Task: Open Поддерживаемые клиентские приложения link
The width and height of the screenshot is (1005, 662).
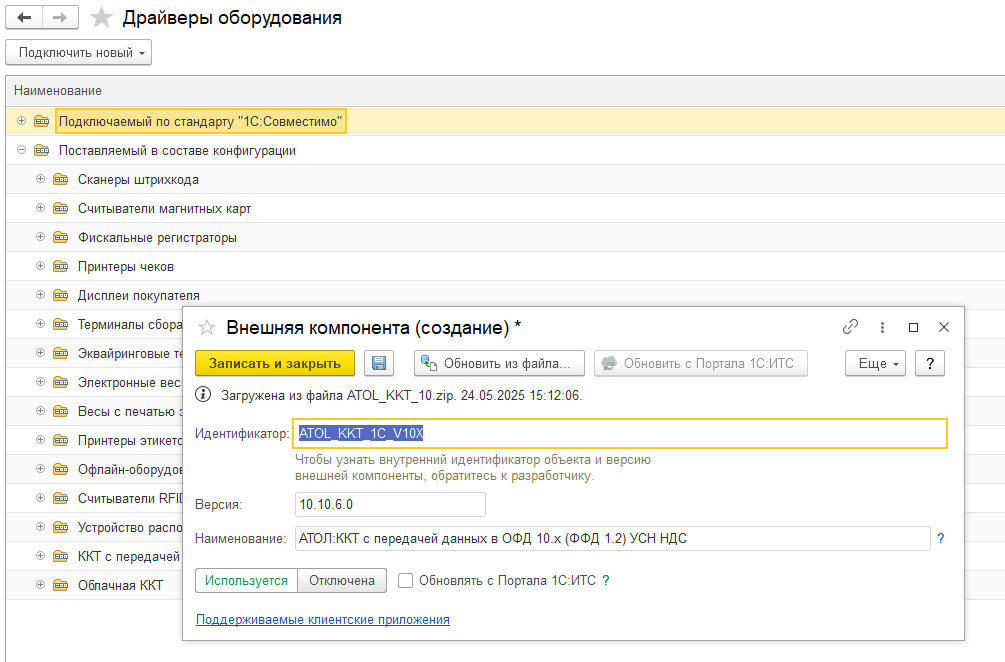Action: 322,620
